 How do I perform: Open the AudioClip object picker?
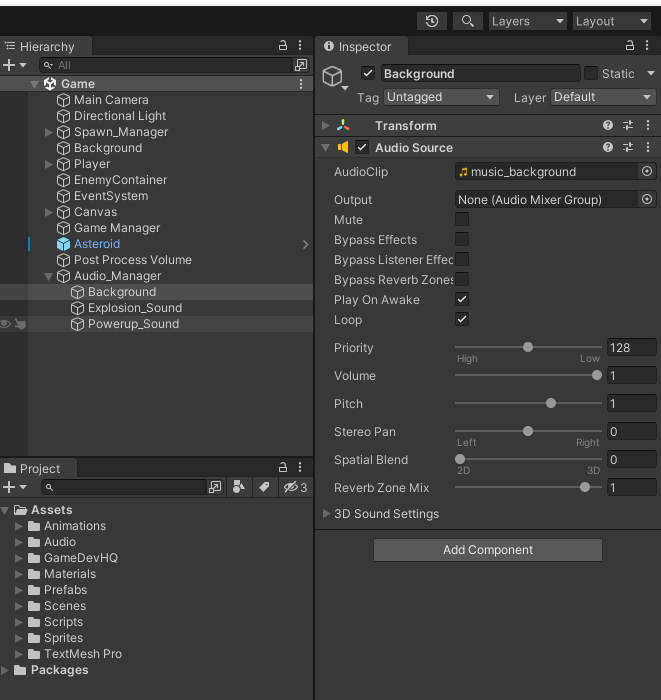[647, 171]
